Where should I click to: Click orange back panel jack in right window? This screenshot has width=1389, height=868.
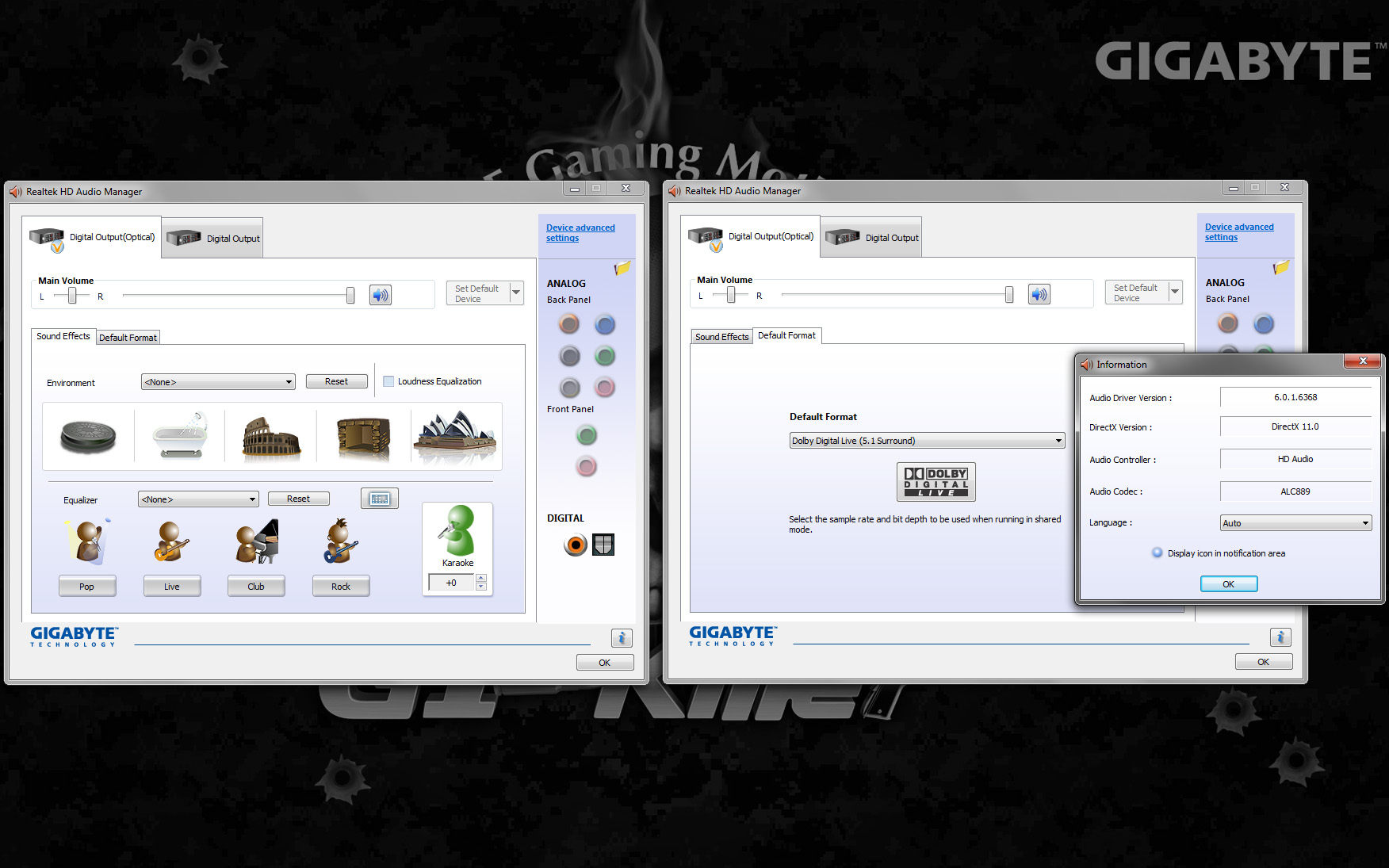[x=1228, y=323]
